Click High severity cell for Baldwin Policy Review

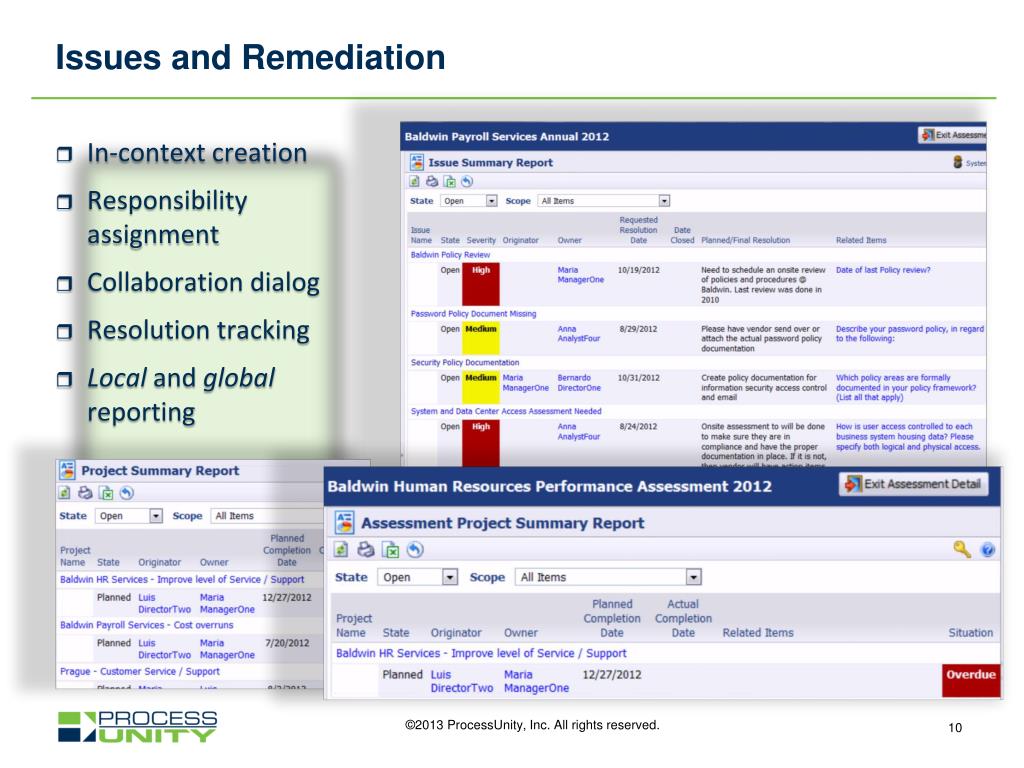[481, 284]
